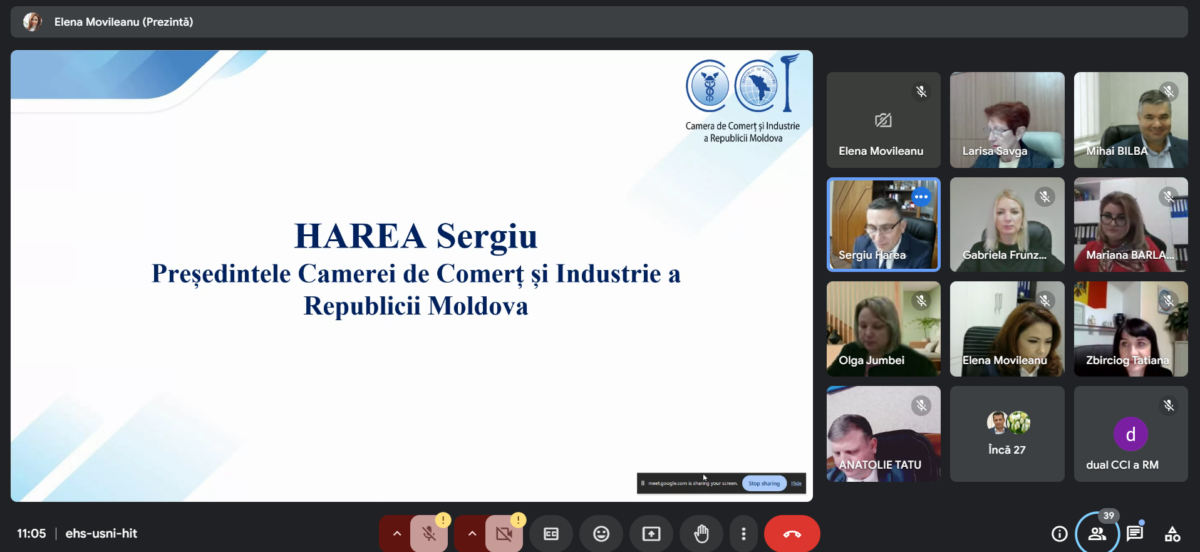This screenshot has width=1200, height=552.
Task: Leave the call with red button
Action: pyautogui.click(x=792, y=534)
